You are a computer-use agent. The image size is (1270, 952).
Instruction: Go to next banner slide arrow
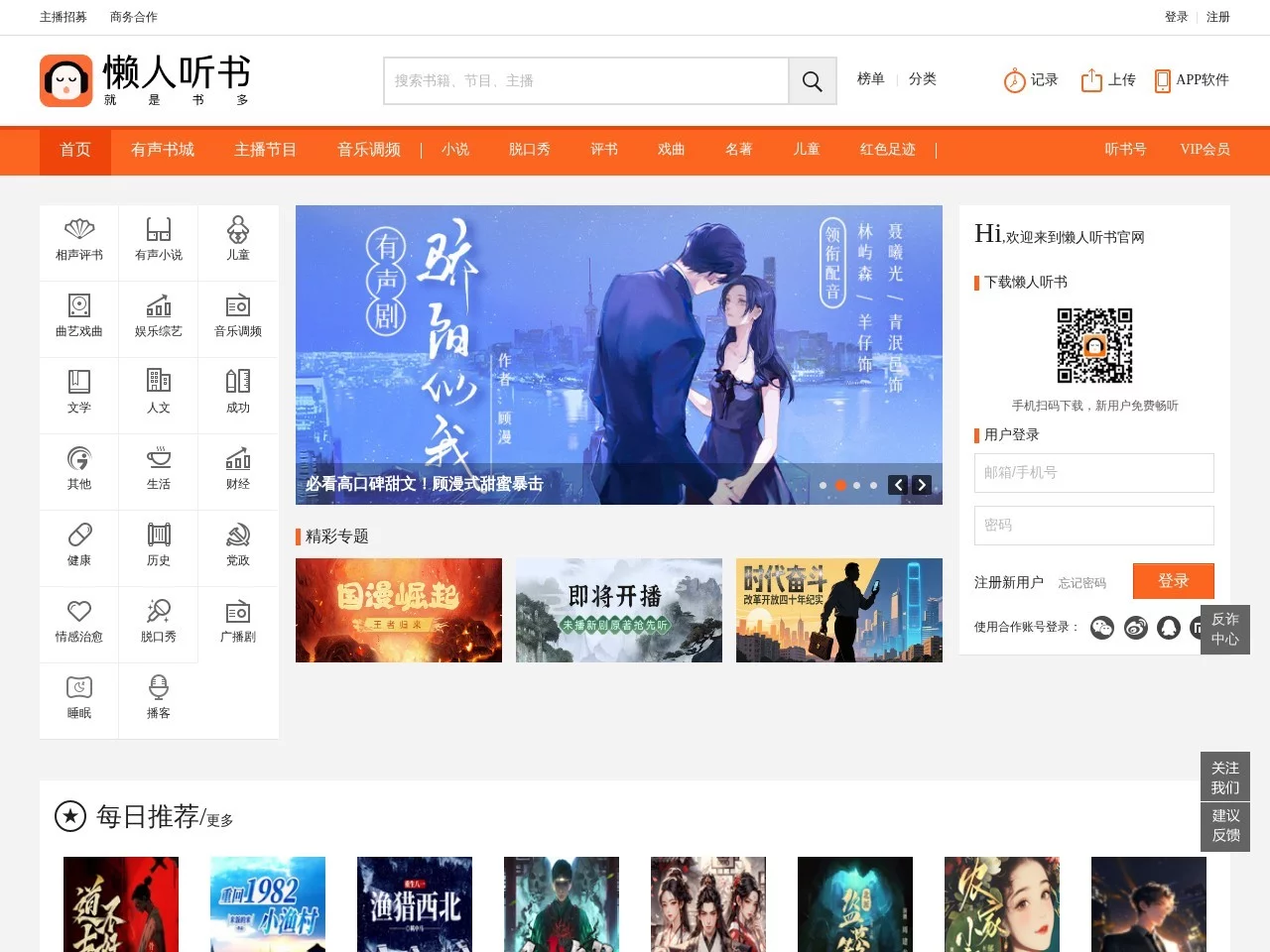[x=922, y=485]
